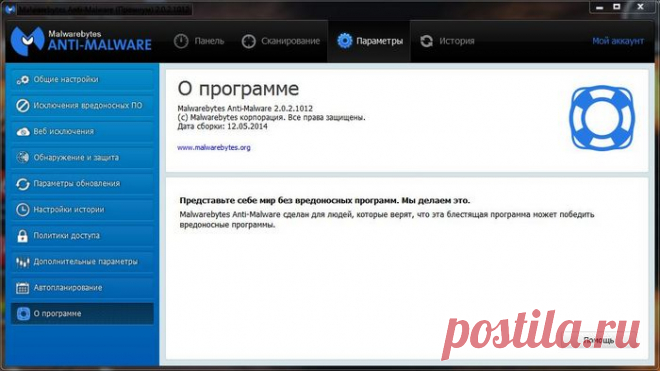Image resolution: width=660 pixels, height=371 pixels.
Task: Switch to the Сканирование tab
Action: [281, 41]
